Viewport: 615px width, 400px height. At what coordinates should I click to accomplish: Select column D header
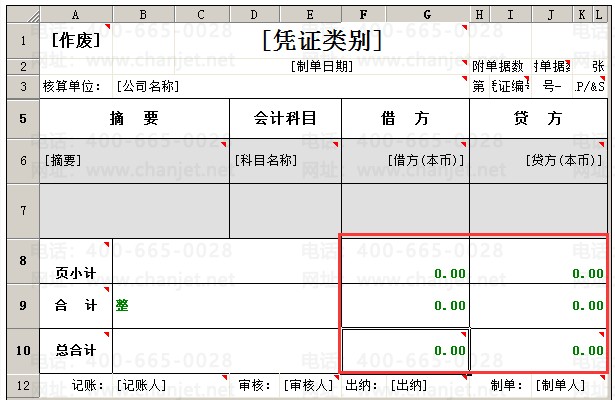255,15
